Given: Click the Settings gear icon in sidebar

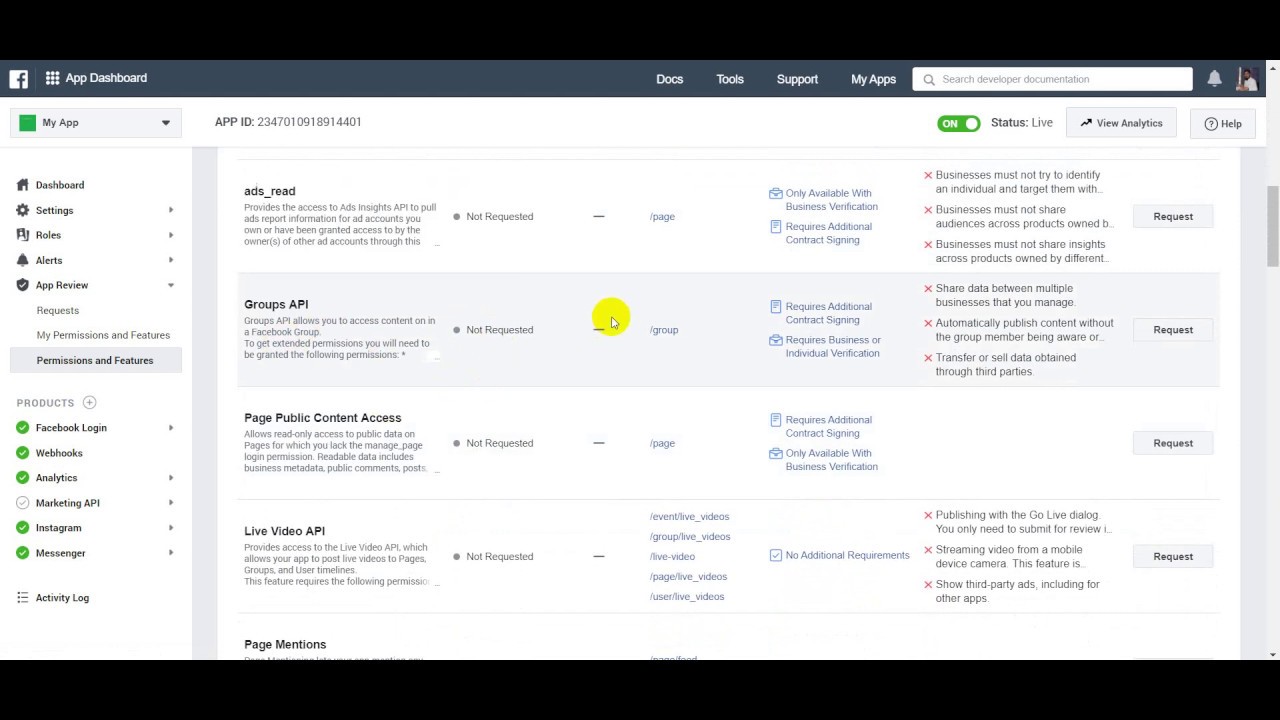Looking at the screenshot, I should click(23, 210).
